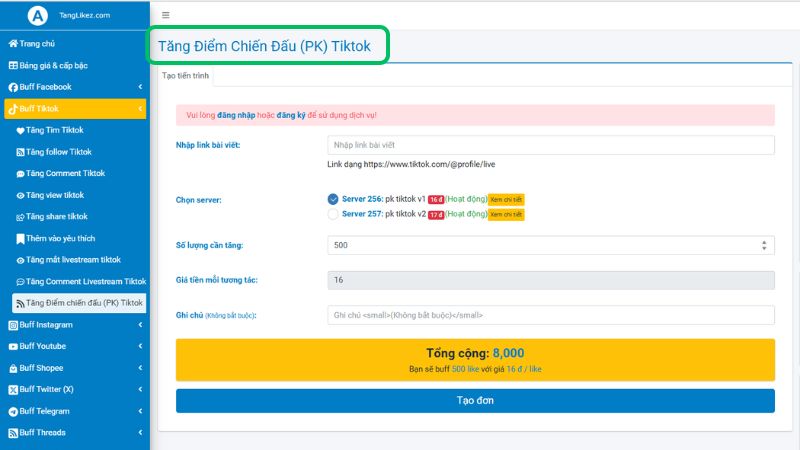
Task: Click the home icon beside Trang chủ
Action: click(x=13, y=44)
